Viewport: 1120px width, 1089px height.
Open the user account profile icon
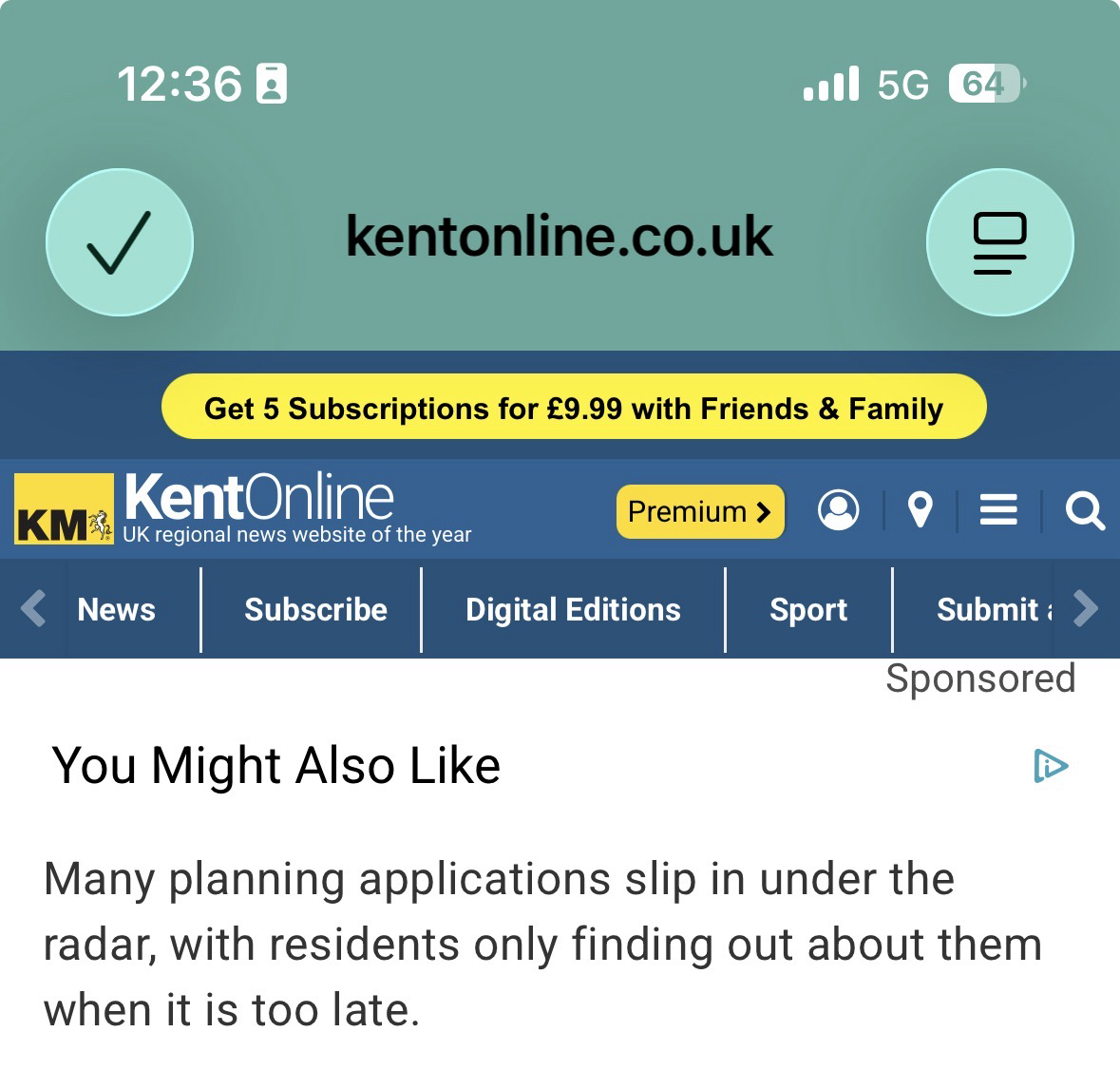(838, 510)
